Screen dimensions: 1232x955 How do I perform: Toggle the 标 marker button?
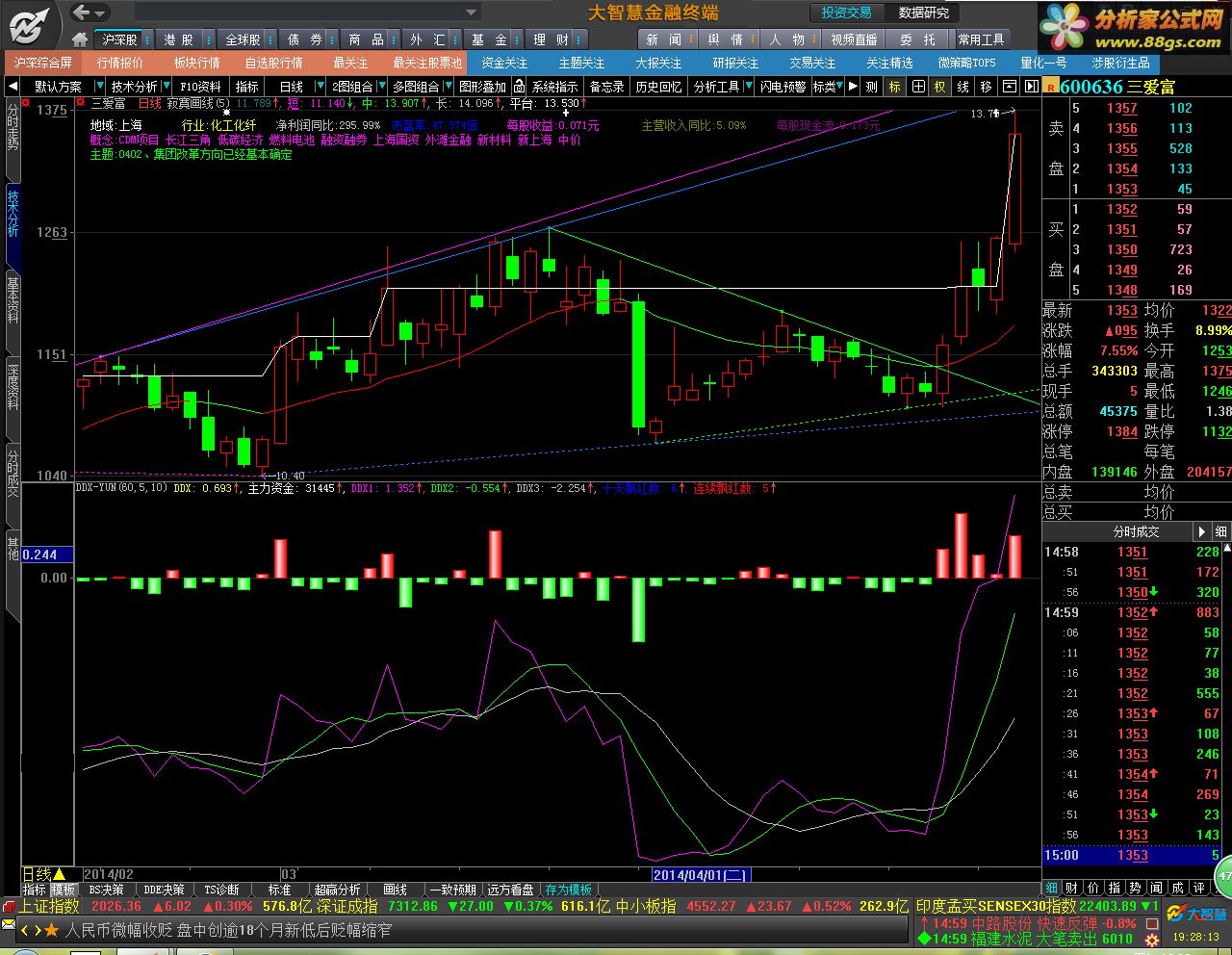pyautogui.click(x=895, y=87)
